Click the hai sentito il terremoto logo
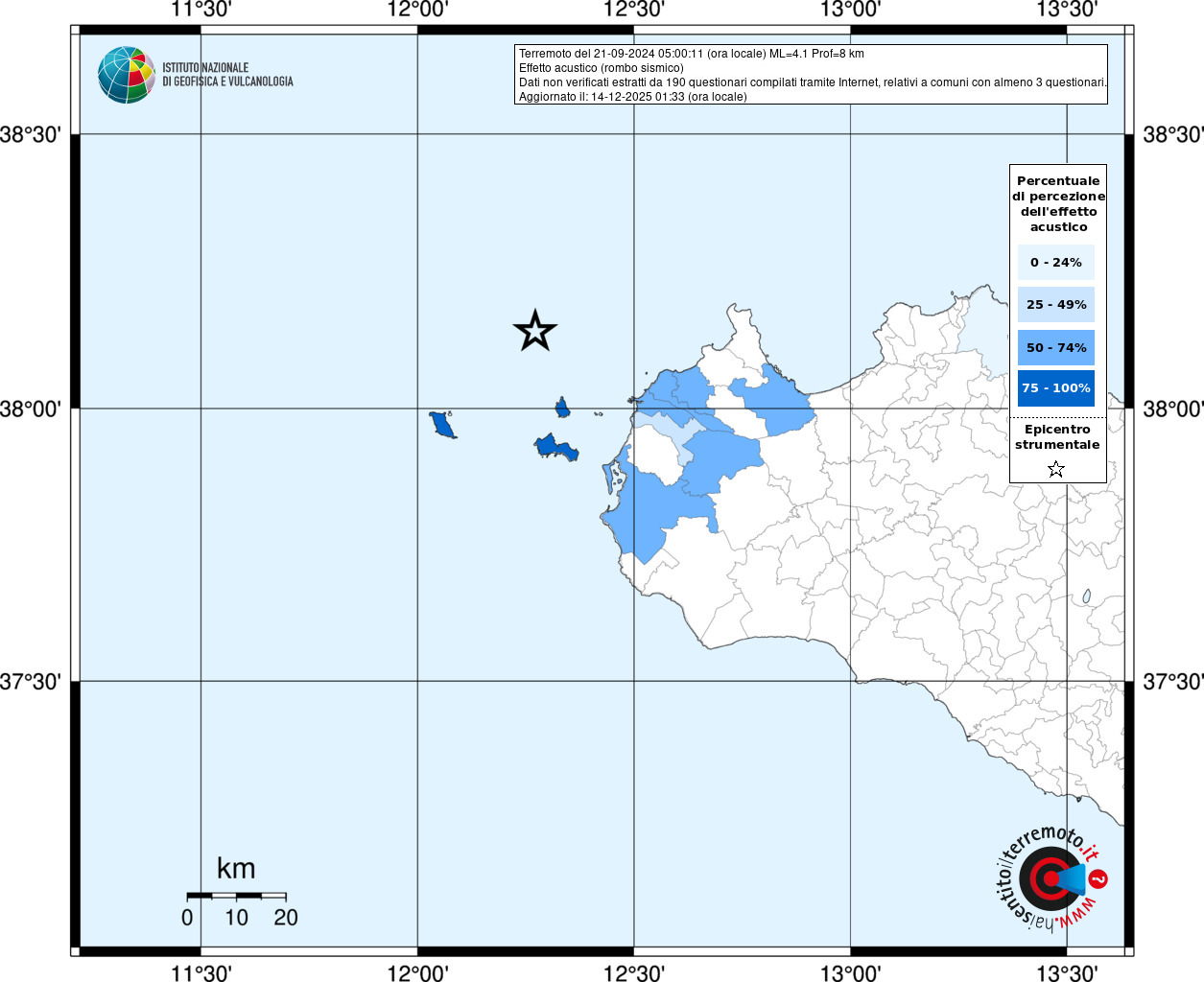 coord(1052,878)
